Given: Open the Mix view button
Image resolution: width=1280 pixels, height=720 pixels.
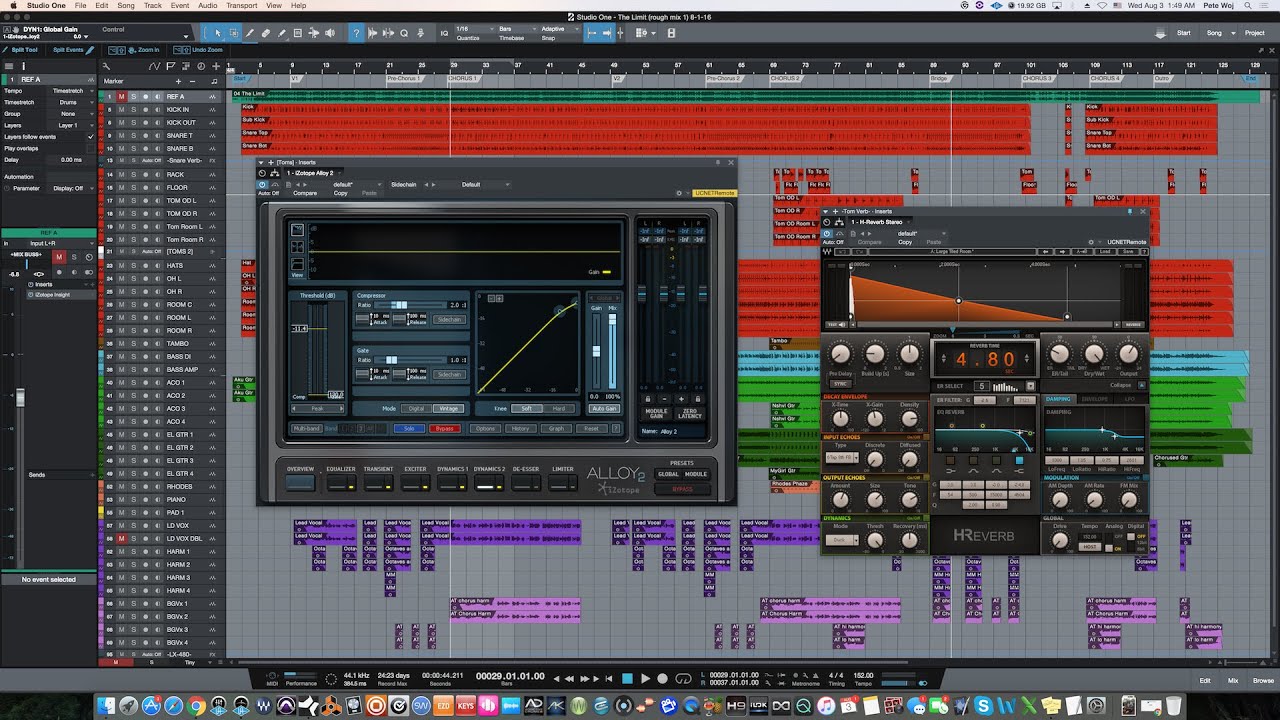Looking at the screenshot, I should pos(1232,680).
